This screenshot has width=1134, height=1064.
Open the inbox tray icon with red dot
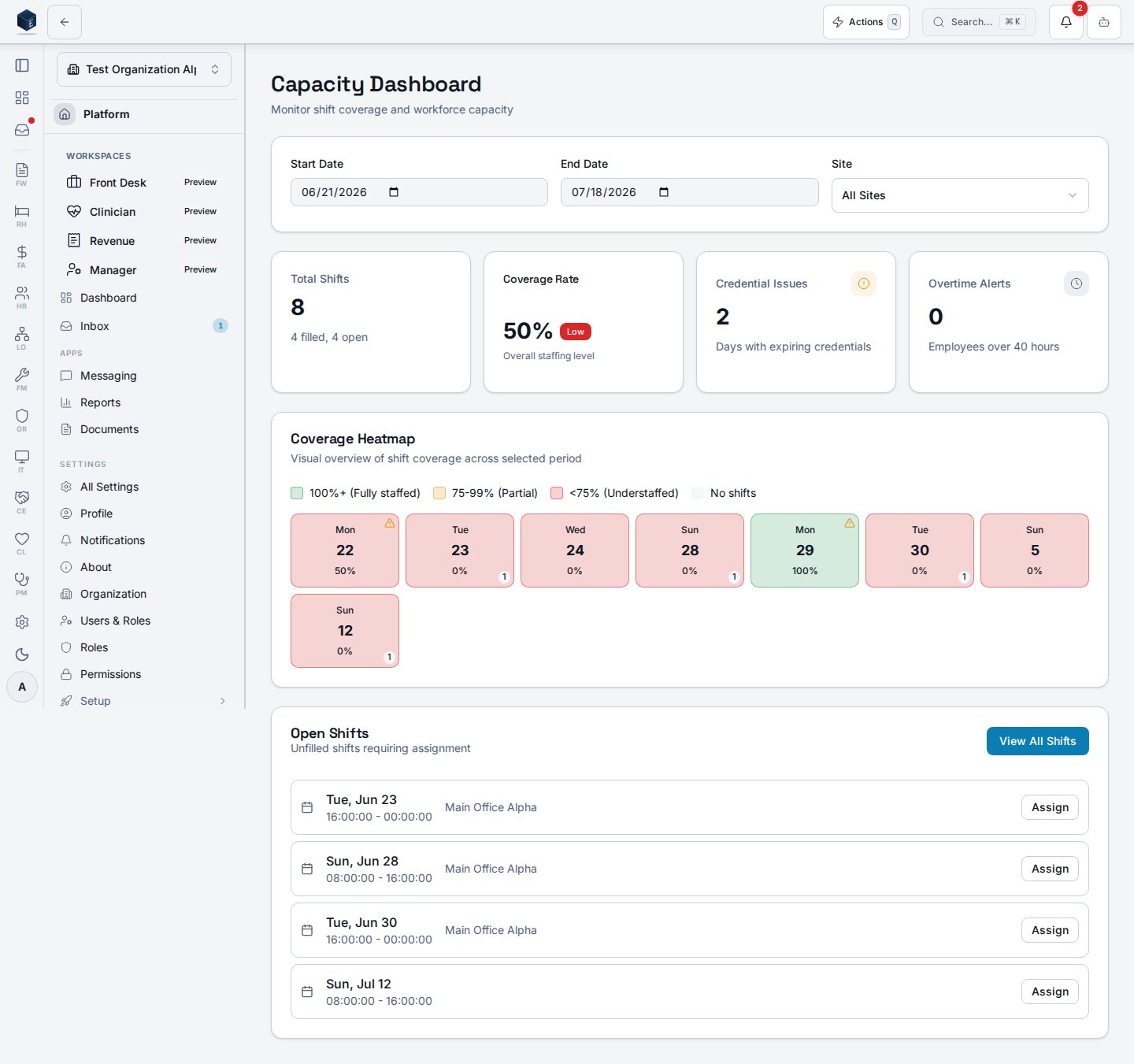[x=22, y=130]
